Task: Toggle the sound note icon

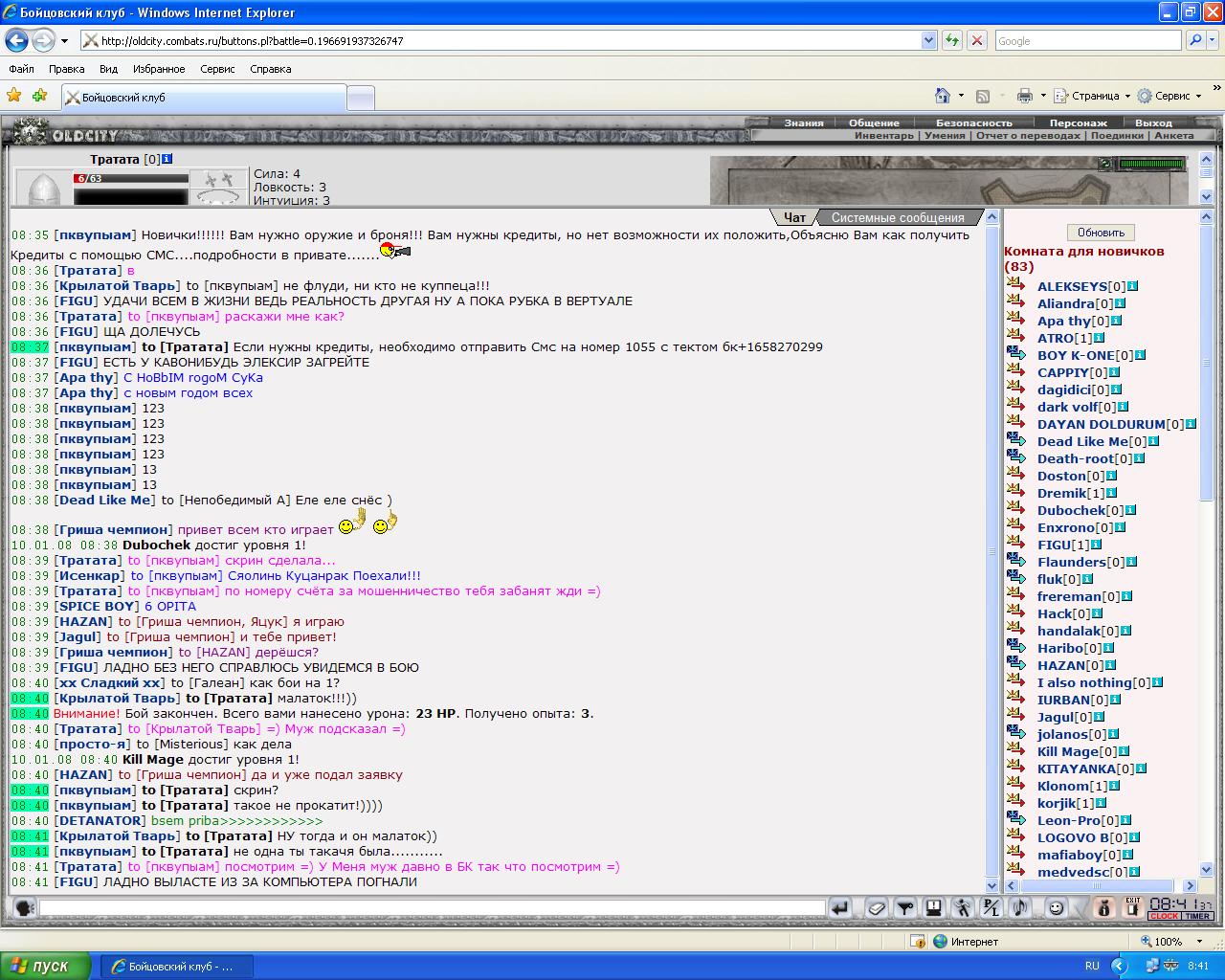Action: click(1020, 908)
